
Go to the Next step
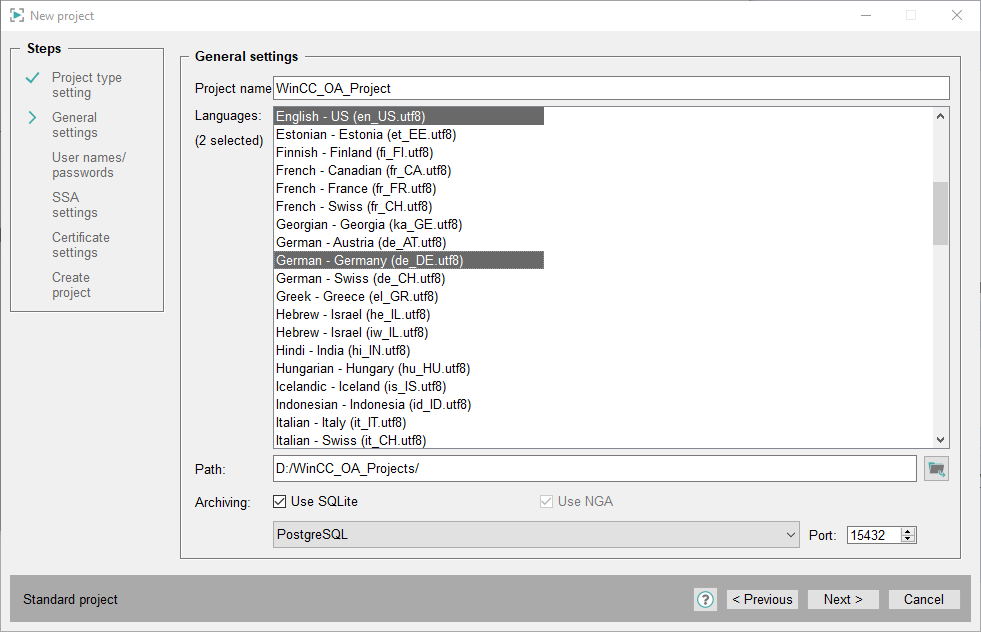pyautogui.click(x=843, y=599)
